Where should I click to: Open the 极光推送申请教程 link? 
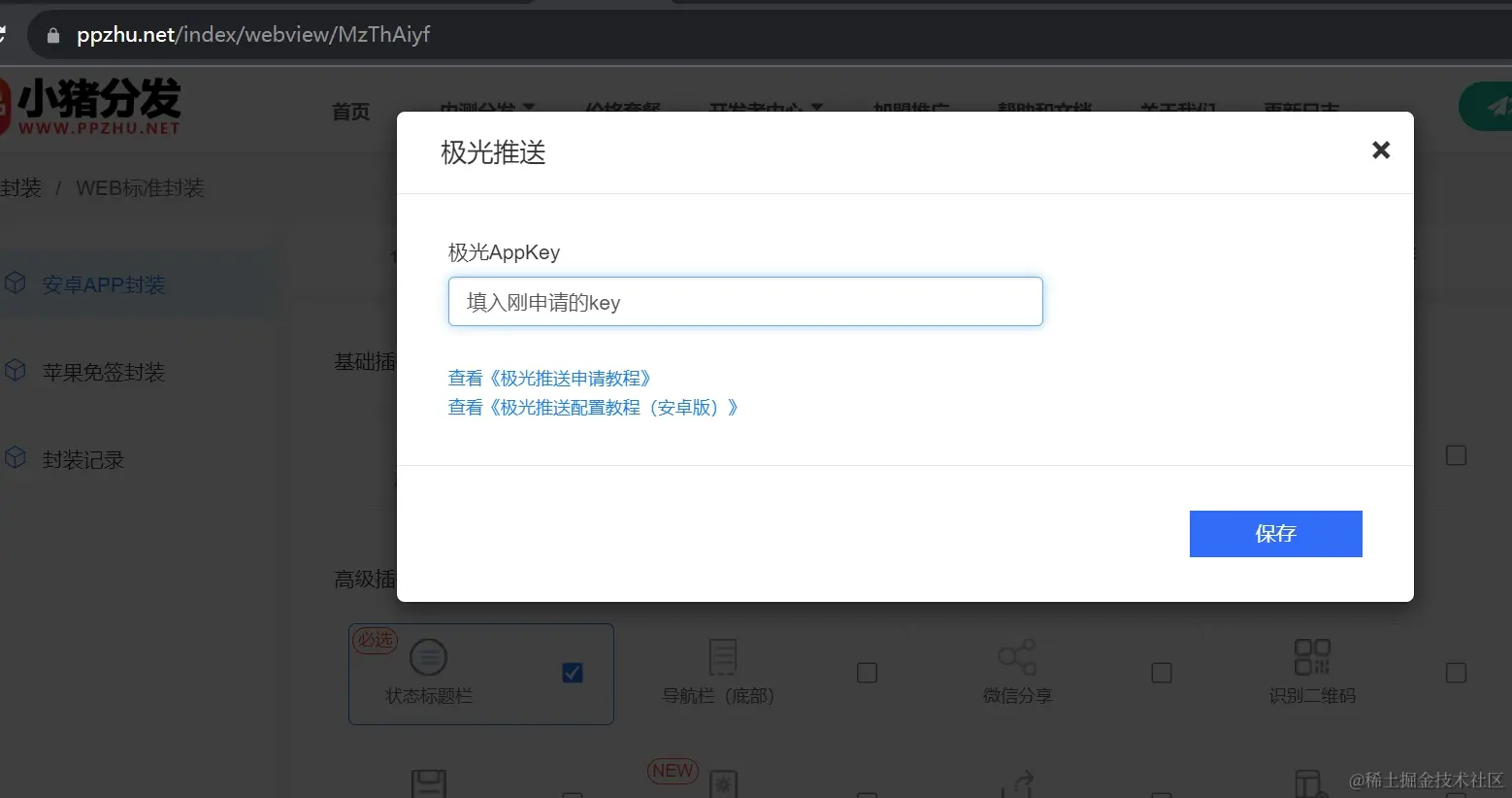tap(550, 378)
